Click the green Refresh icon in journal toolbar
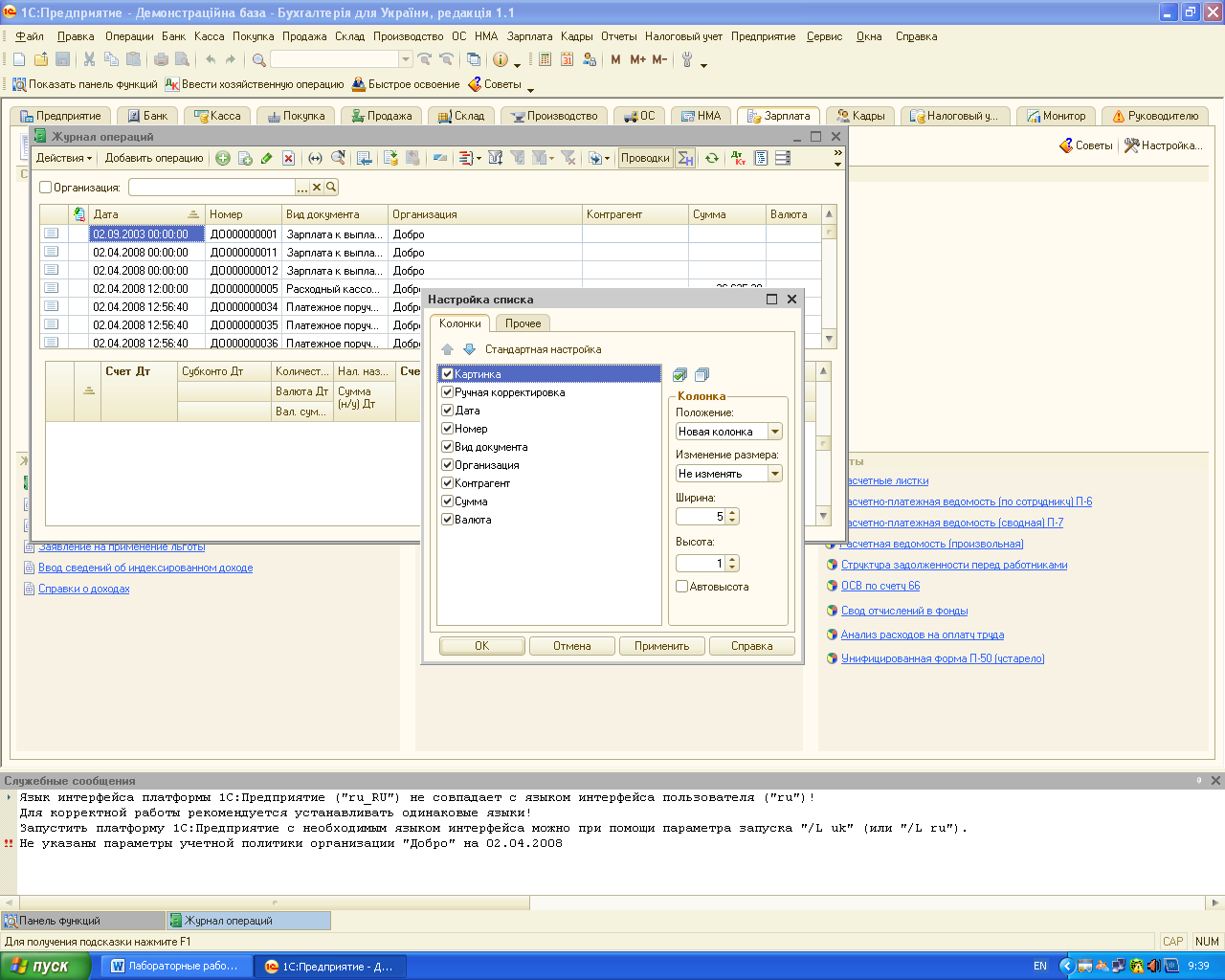This screenshot has width=1225, height=980. coord(712,158)
